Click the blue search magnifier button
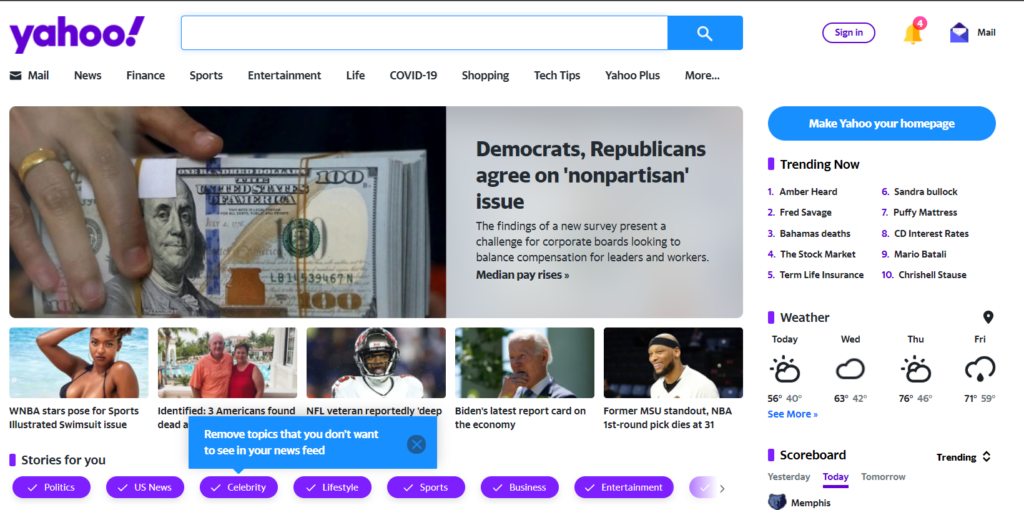The height and width of the screenshot is (510, 1024). click(x=704, y=33)
